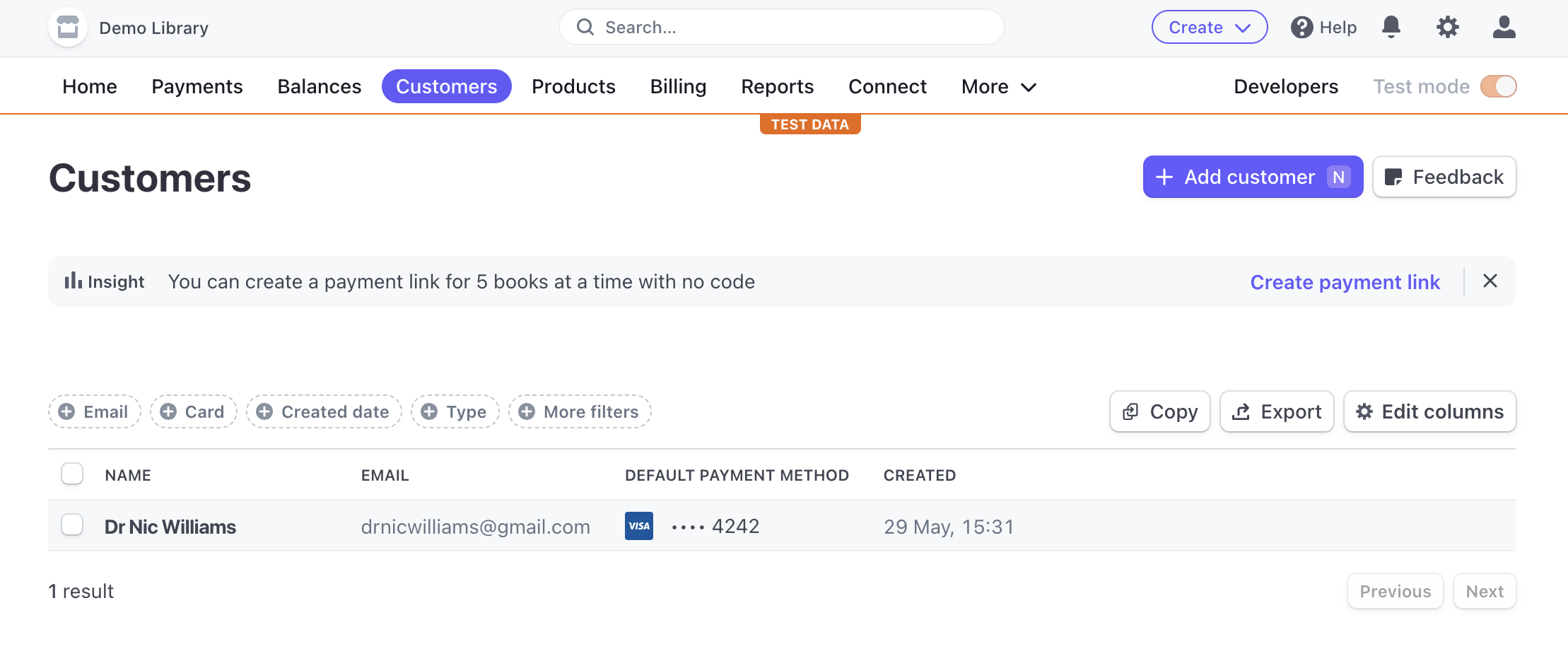Open Billing tab
This screenshot has height=656, width=1568.
678,86
